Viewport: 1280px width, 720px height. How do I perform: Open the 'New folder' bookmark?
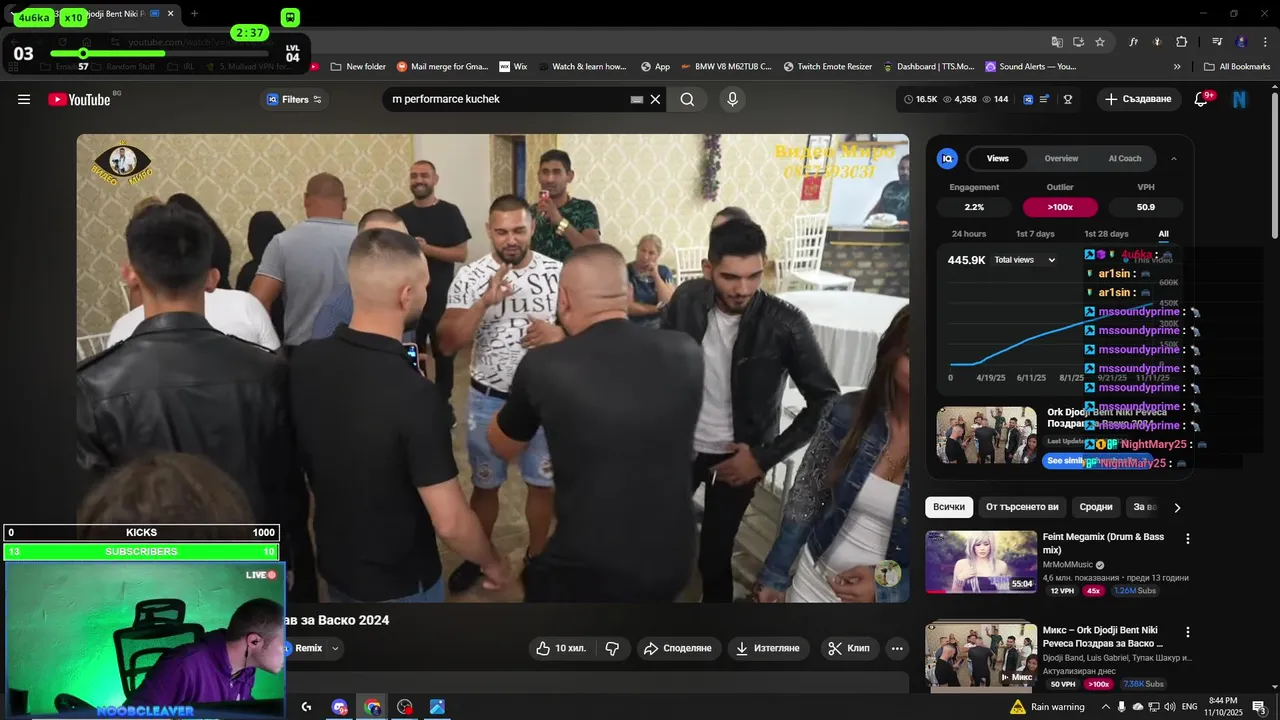(x=357, y=67)
